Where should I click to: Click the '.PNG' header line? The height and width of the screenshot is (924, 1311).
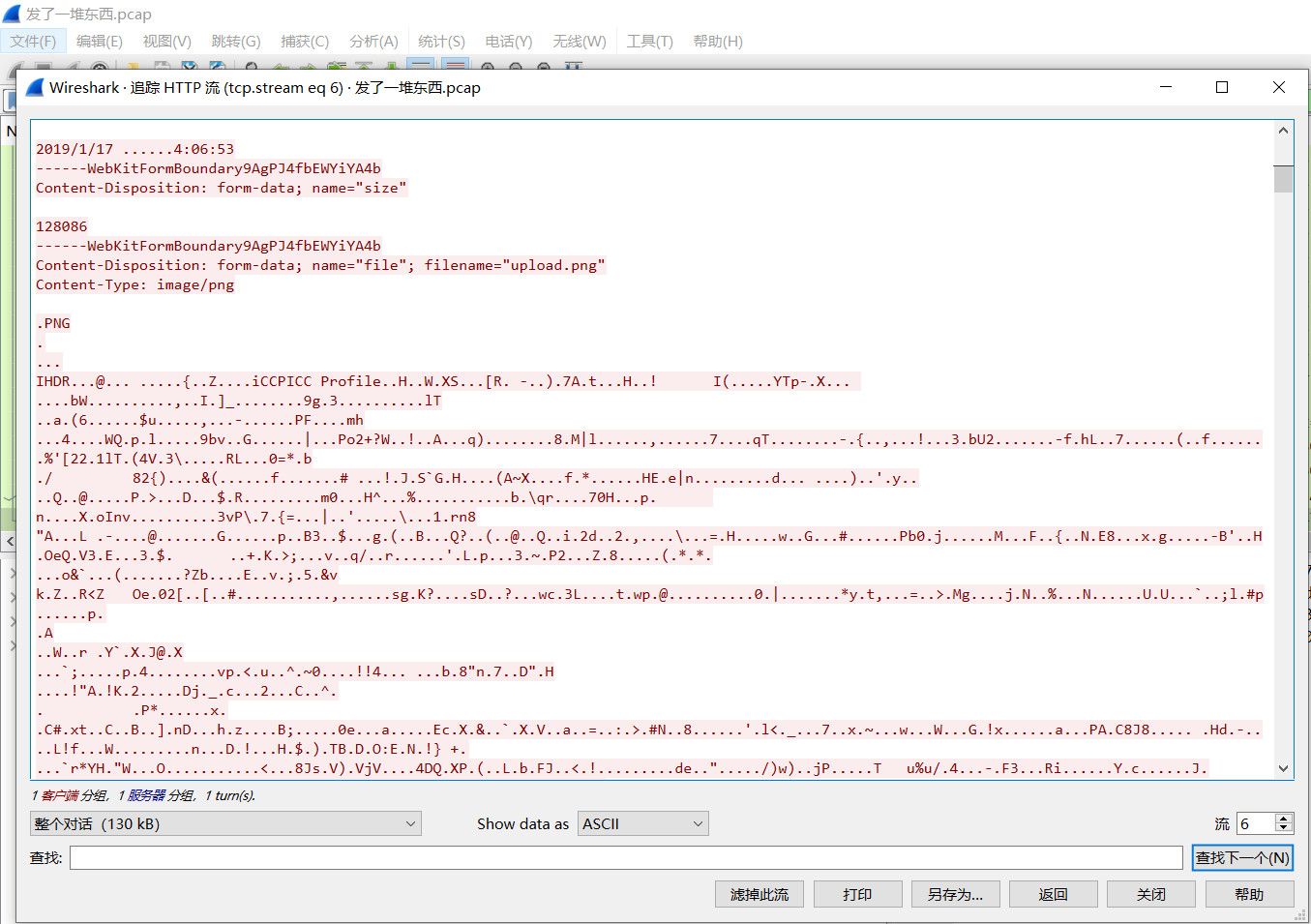[x=53, y=323]
